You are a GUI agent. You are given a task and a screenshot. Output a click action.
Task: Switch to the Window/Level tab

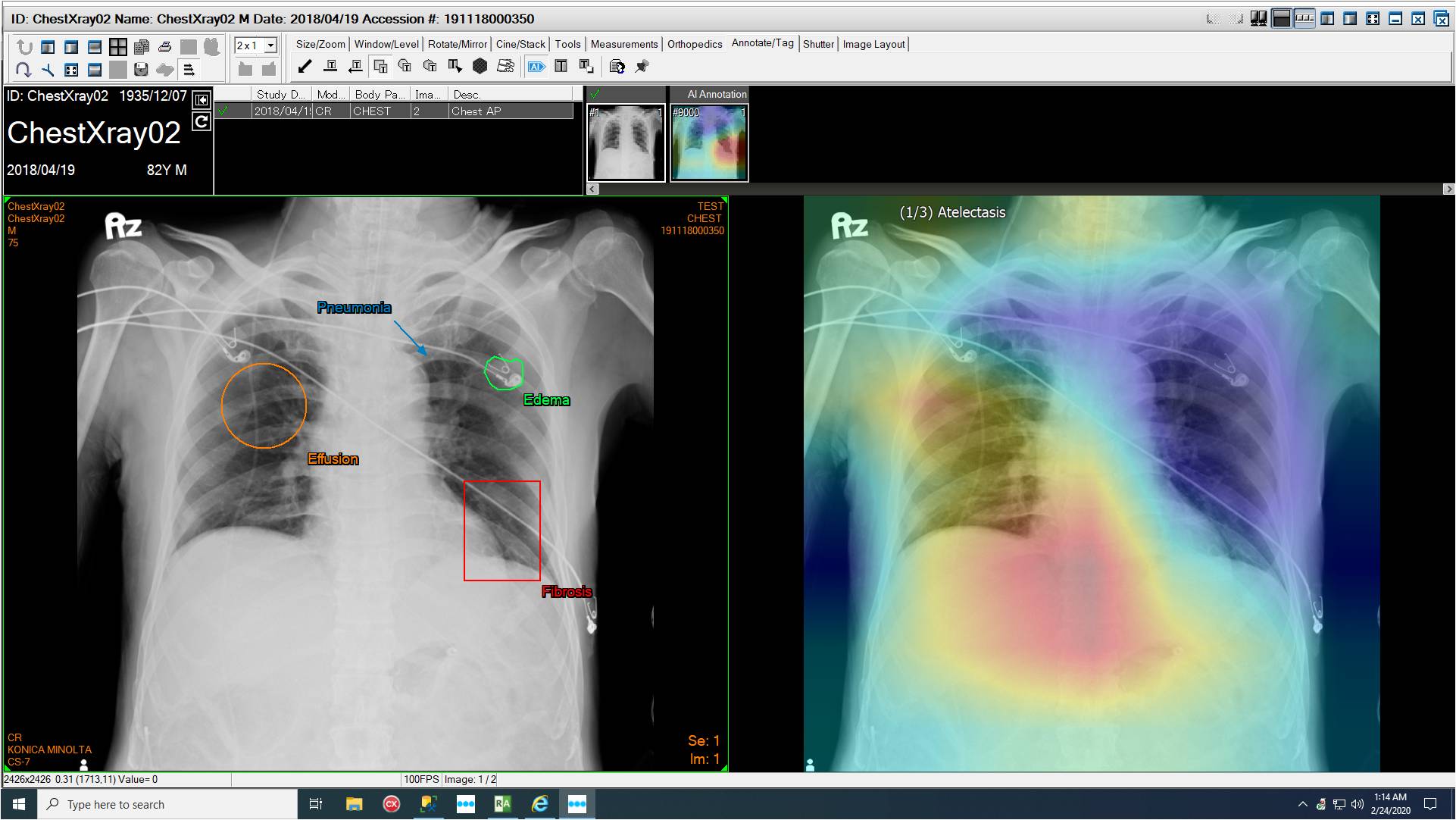coord(386,44)
